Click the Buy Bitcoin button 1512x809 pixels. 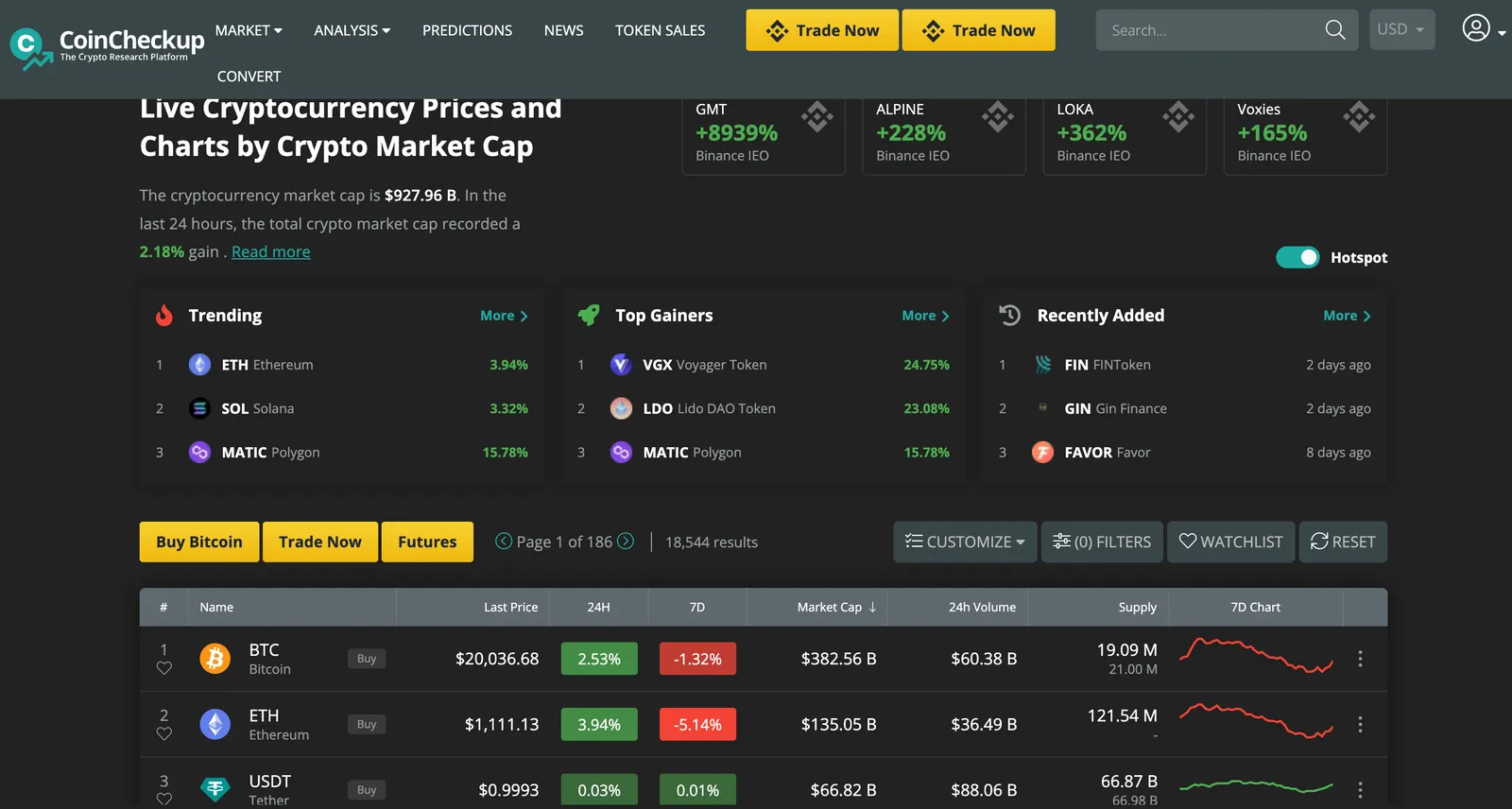199,542
